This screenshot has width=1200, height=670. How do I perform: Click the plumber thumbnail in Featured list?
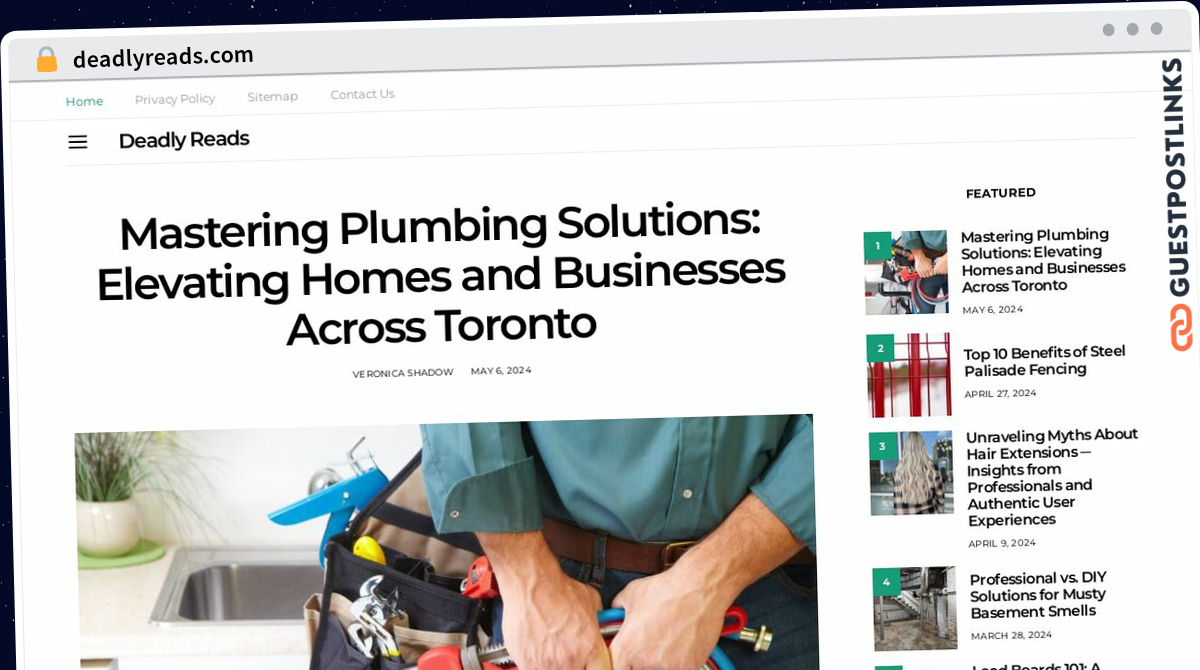tap(906, 272)
